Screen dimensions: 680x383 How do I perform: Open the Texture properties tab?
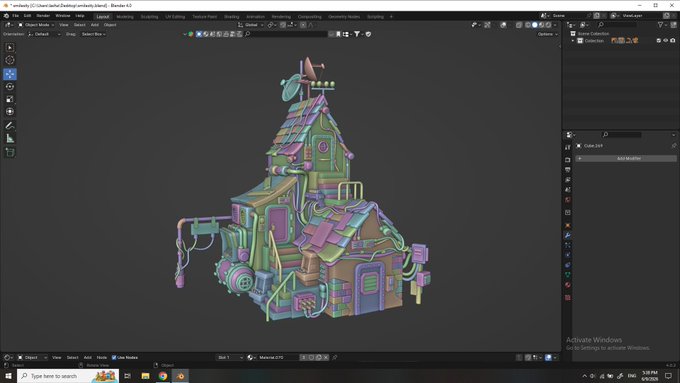(568, 298)
